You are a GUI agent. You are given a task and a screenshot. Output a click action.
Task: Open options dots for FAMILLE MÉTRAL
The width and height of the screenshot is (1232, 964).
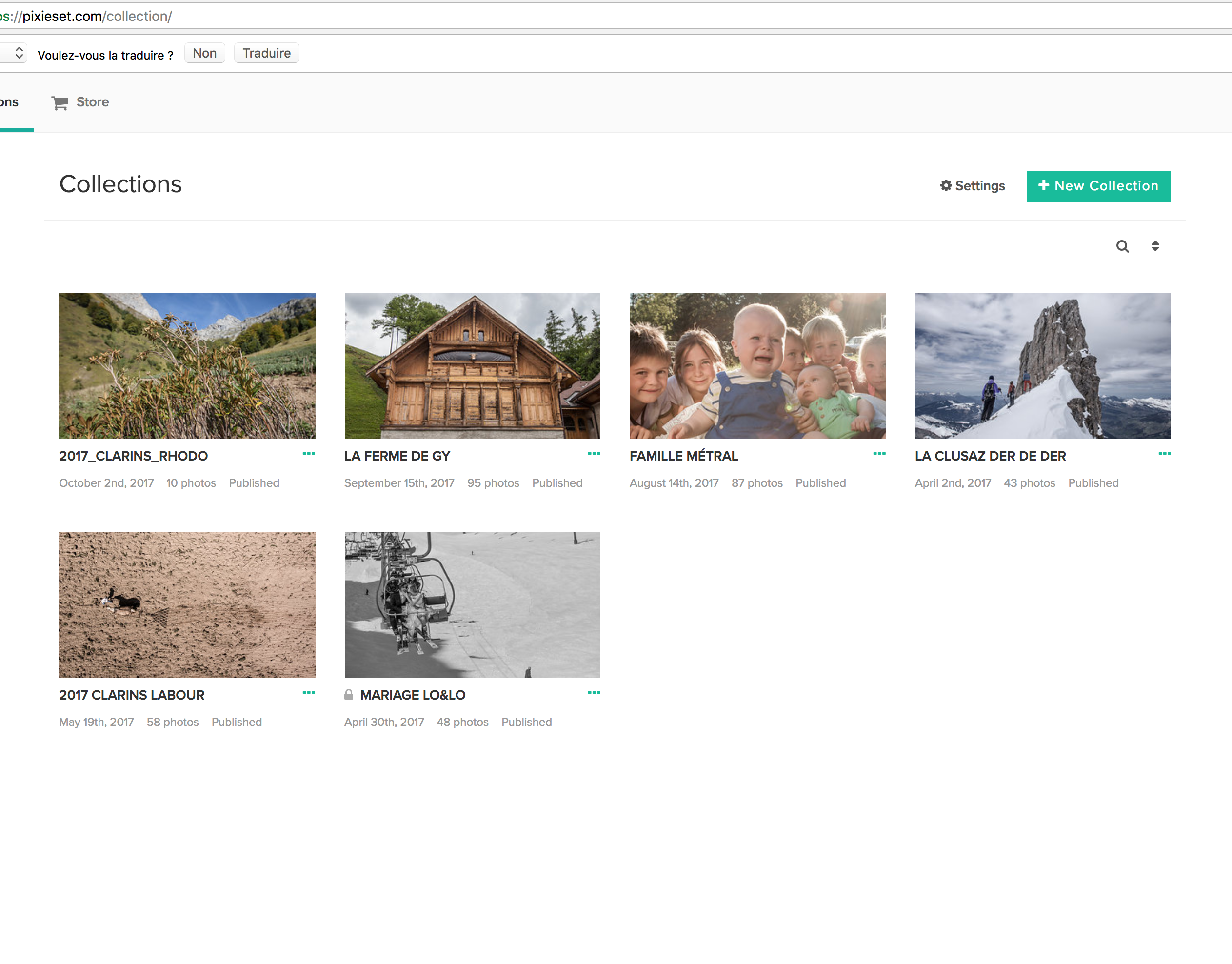pyautogui.click(x=879, y=454)
